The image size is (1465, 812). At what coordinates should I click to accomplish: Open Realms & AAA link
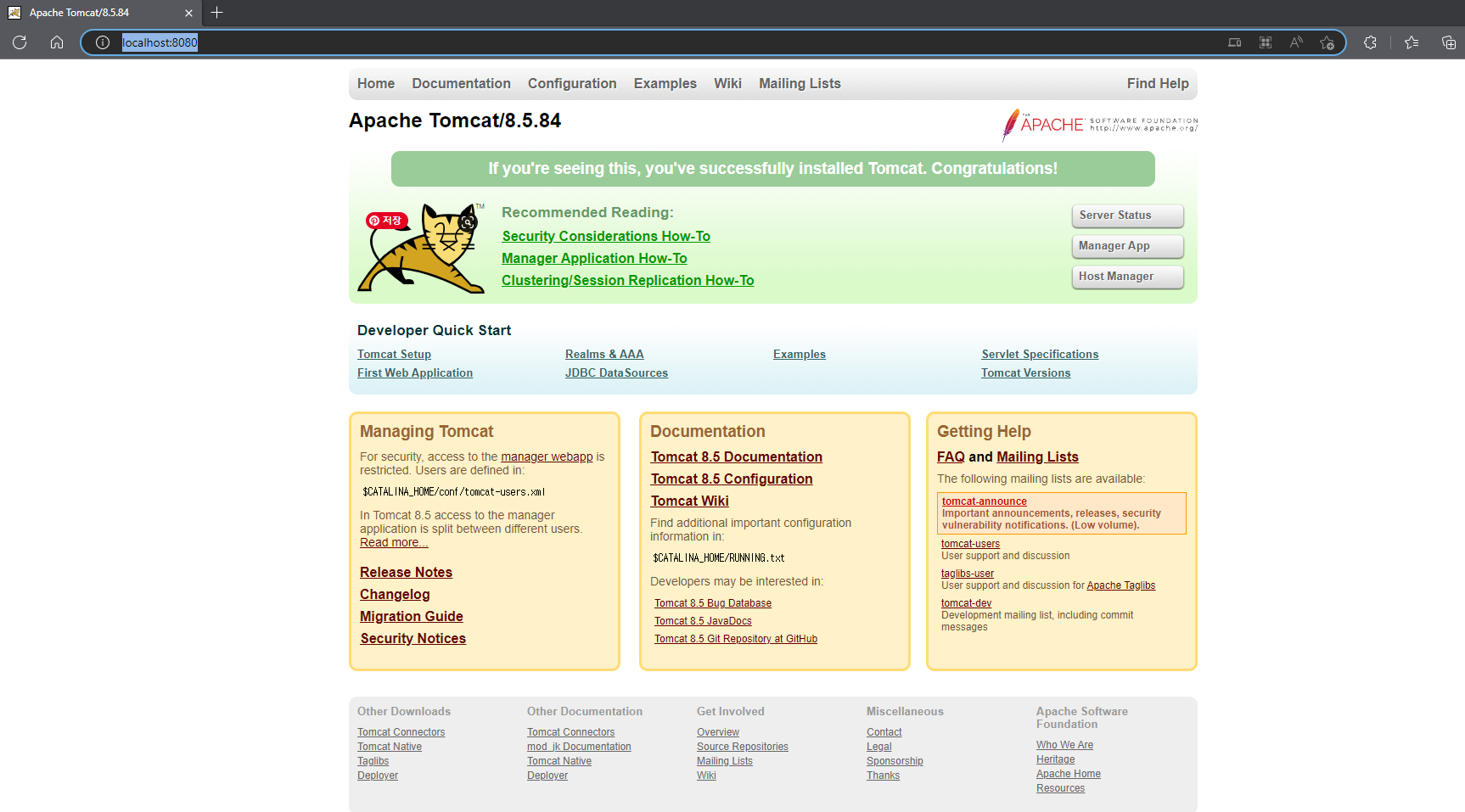(604, 354)
